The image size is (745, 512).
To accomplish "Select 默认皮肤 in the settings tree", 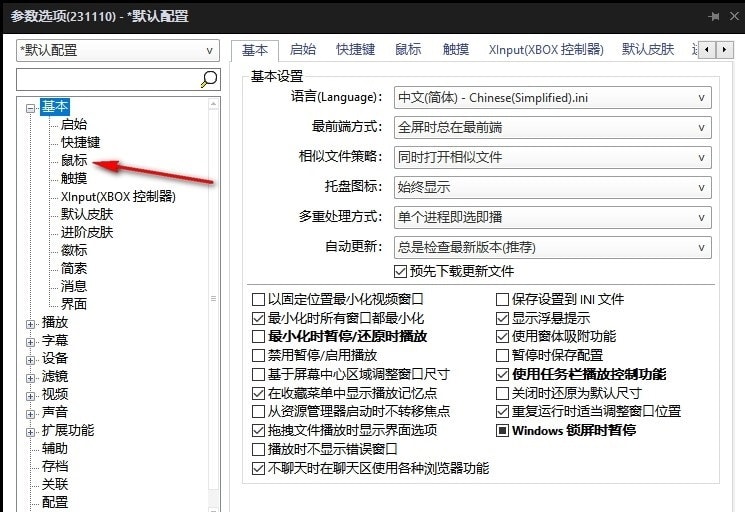I will 87,215.
